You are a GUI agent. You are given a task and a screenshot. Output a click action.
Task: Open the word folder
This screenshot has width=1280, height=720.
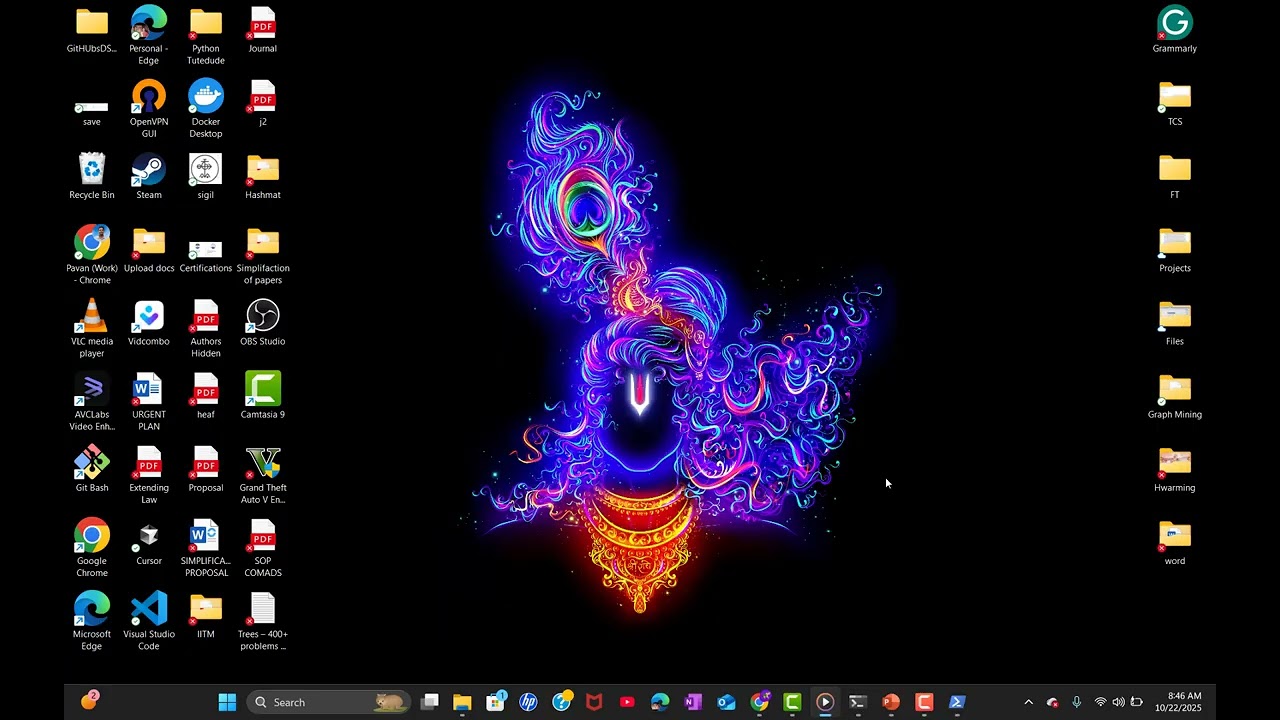[1175, 535]
